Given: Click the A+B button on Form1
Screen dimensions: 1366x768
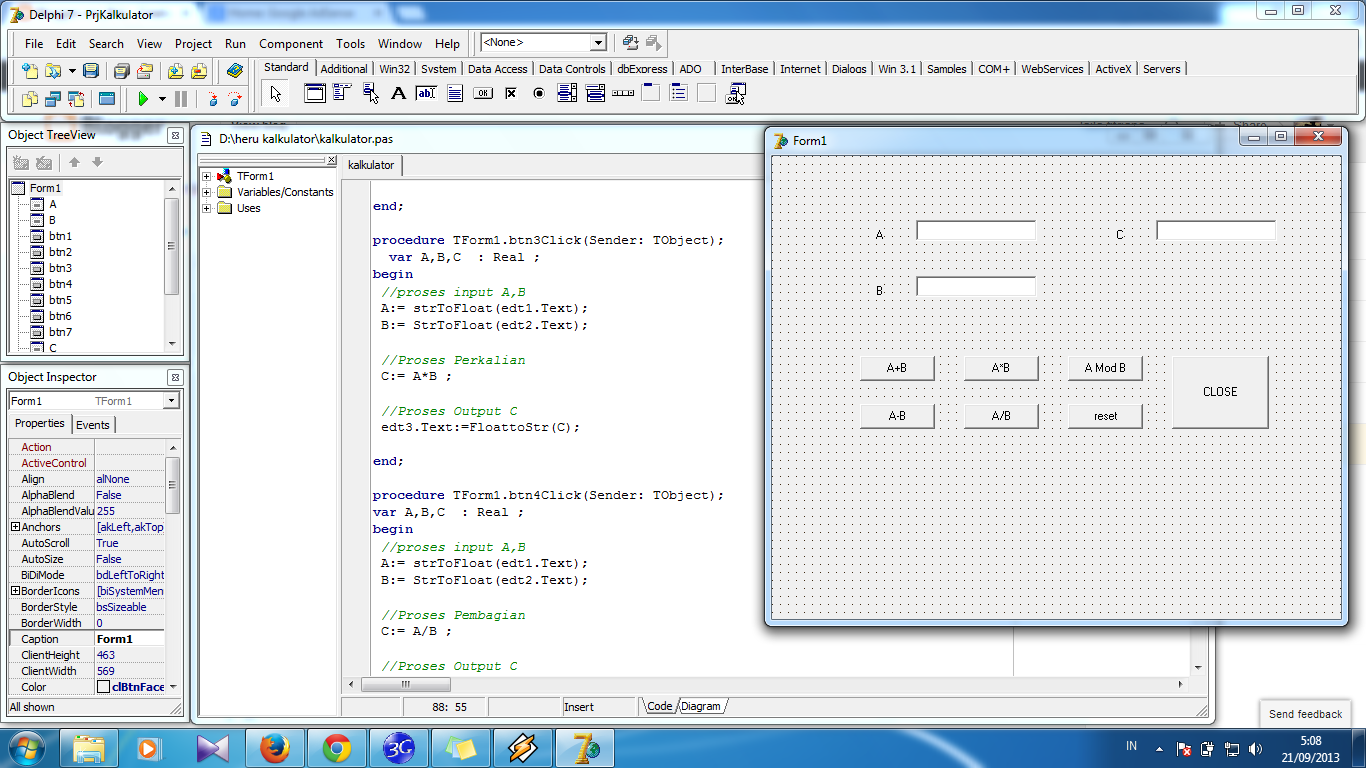Looking at the screenshot, I should pyautogui.click(x=897, y=368).
